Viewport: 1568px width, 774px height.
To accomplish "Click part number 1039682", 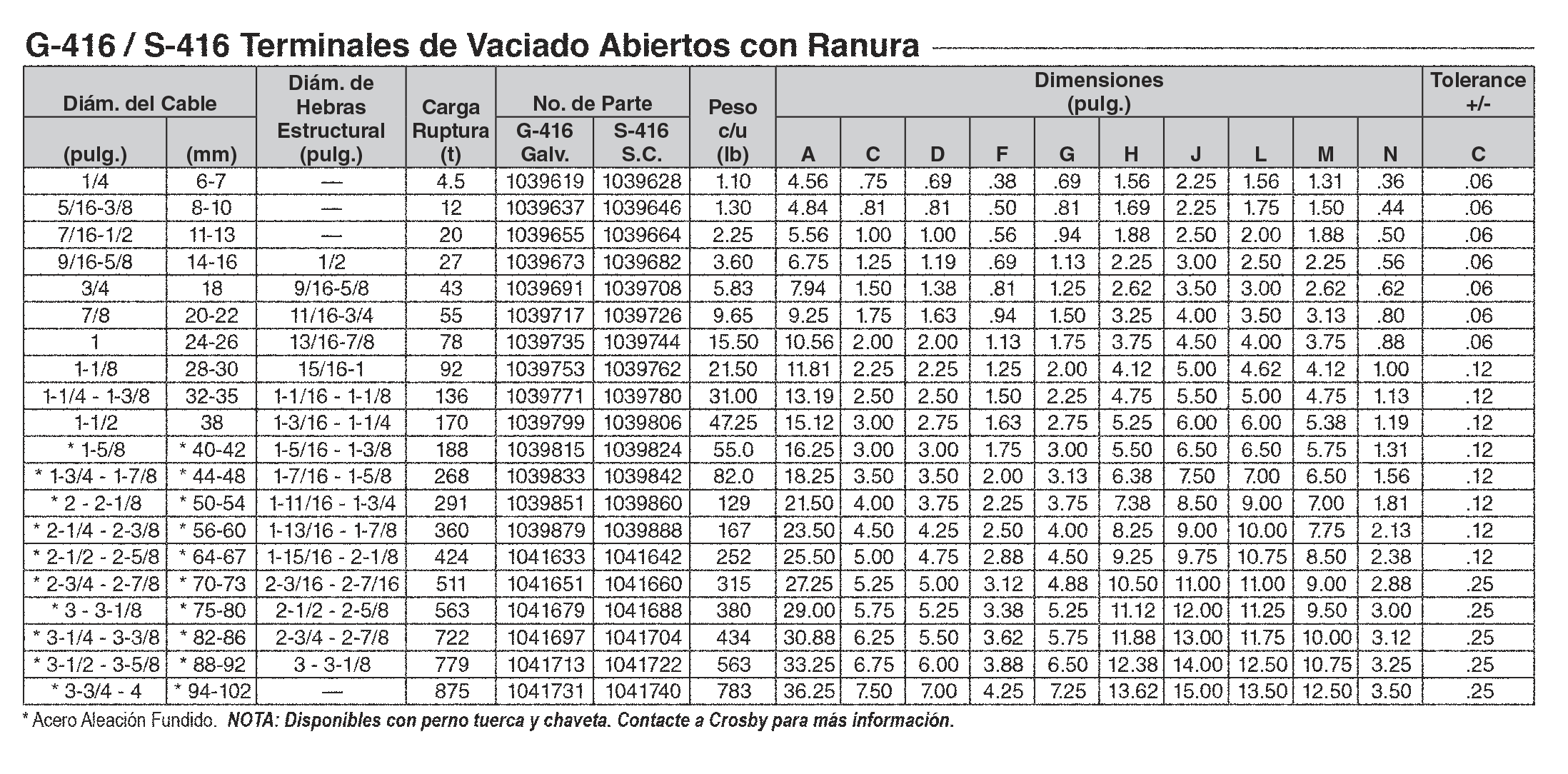I will [642, 262].
